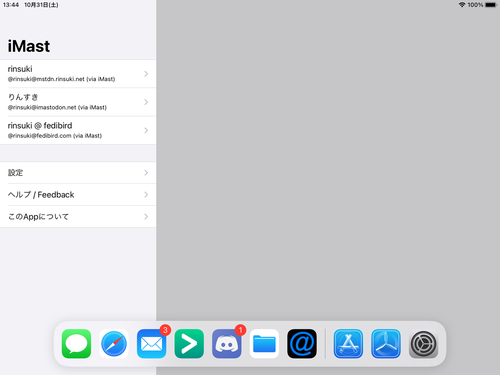Expand chevron on rinsuki mstdn row
Viewport: 500px width, 375px height.
[x=146, y=74]
